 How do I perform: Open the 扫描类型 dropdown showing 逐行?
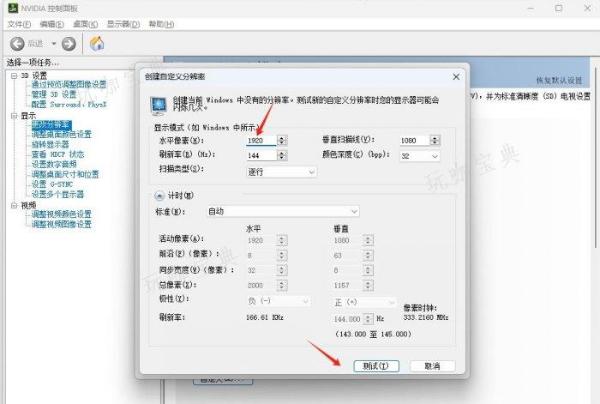281,172
